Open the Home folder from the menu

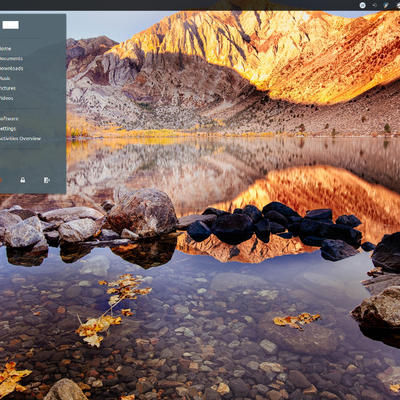click(x=6, y=49)
